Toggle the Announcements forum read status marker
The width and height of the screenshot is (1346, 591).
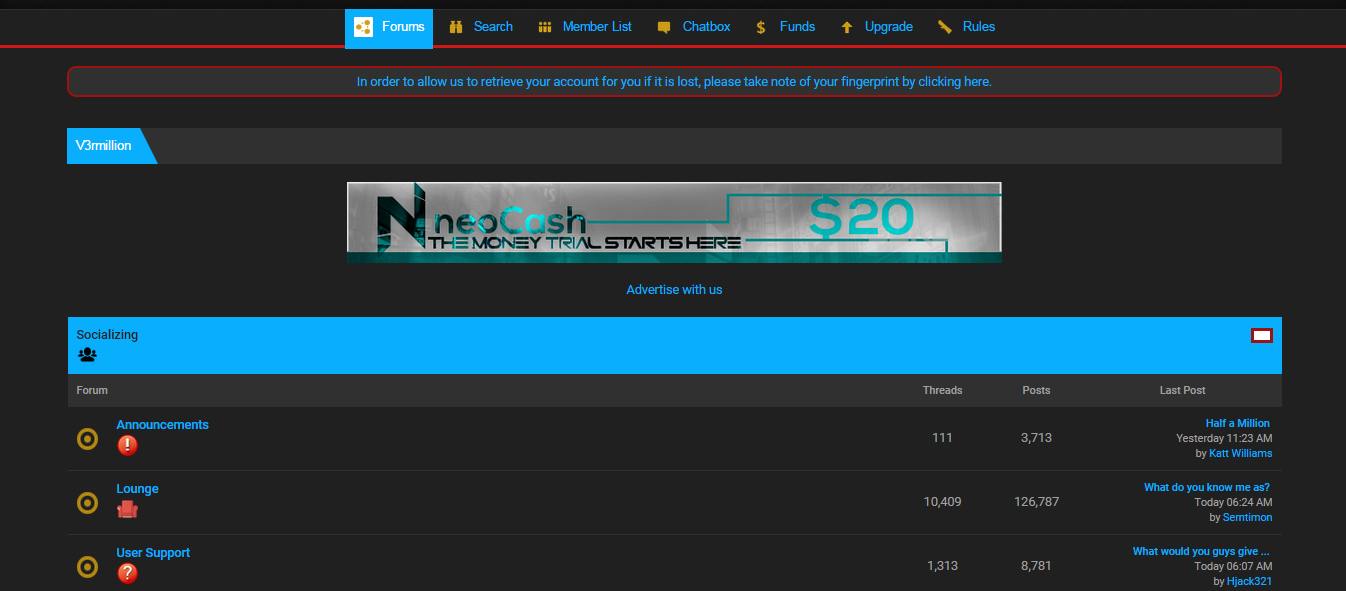[x=87, y=438]
